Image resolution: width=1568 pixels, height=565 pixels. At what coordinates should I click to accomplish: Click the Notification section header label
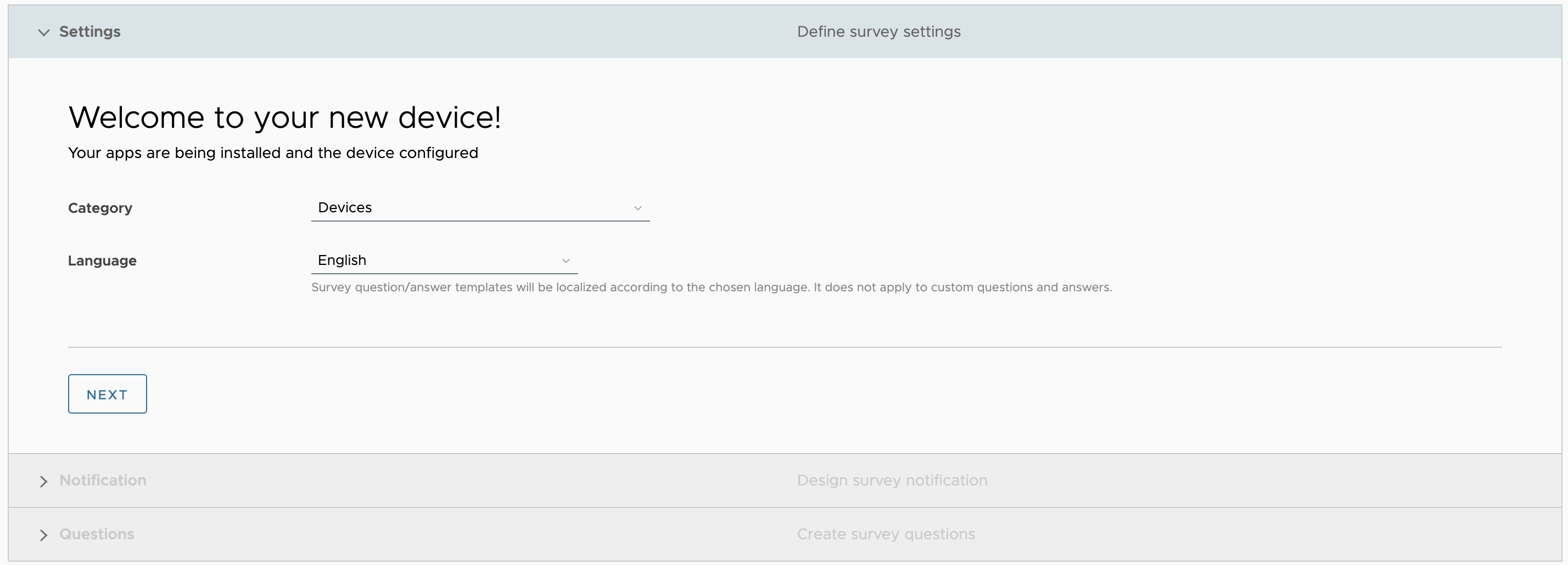(x=103, y=481)
